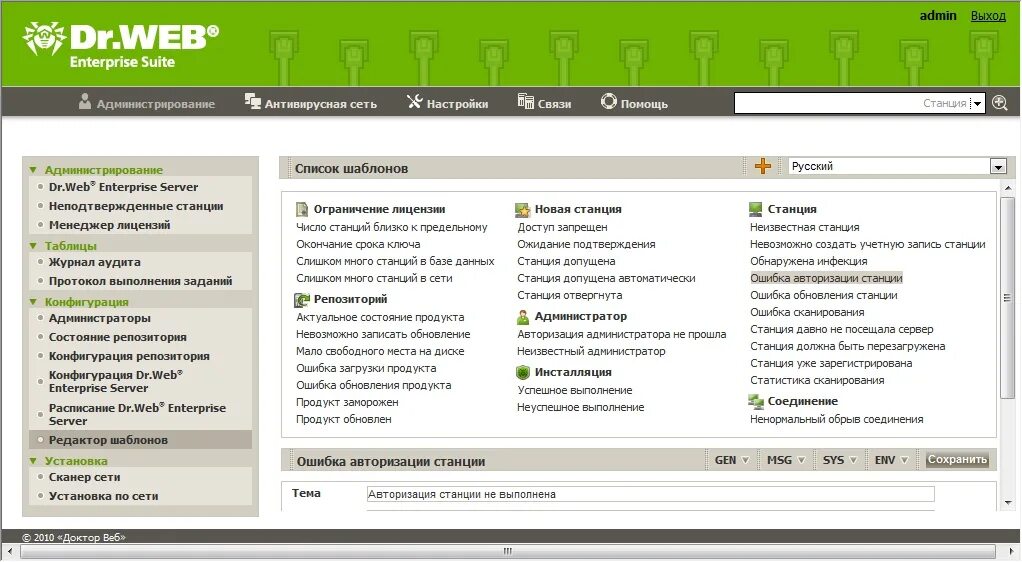Image resolution: width=1022 pixels, height=562 pixels.
Task: Open the Администрирование top menu
Action: (x=155, y=104)
